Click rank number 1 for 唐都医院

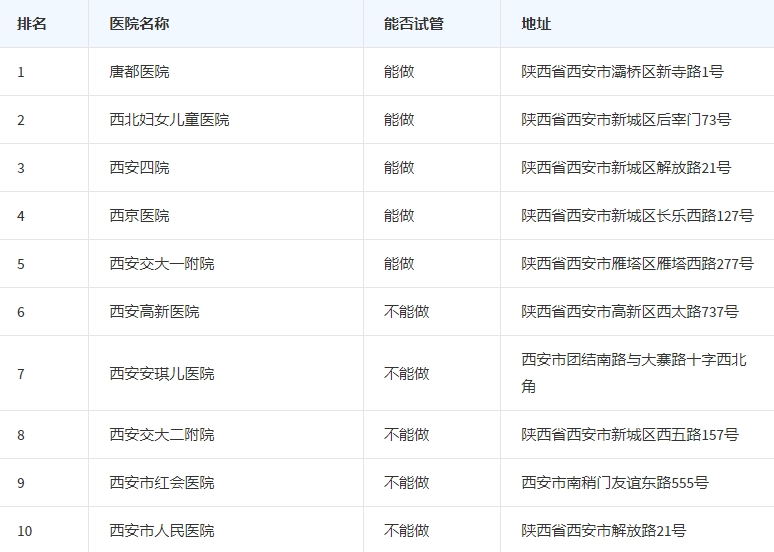pos(21,72)
